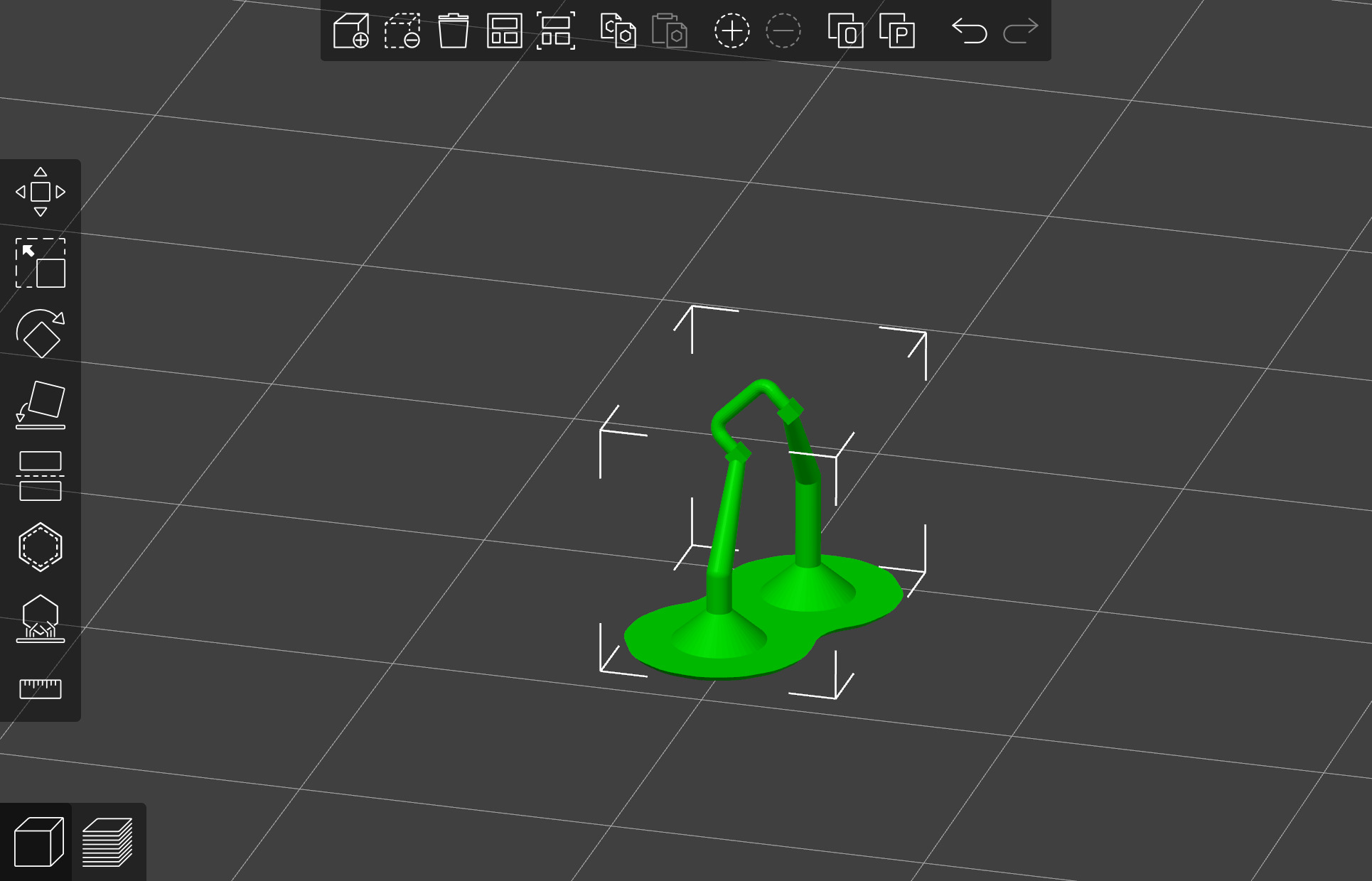Click the Add object icon

[x=351, y=31]
